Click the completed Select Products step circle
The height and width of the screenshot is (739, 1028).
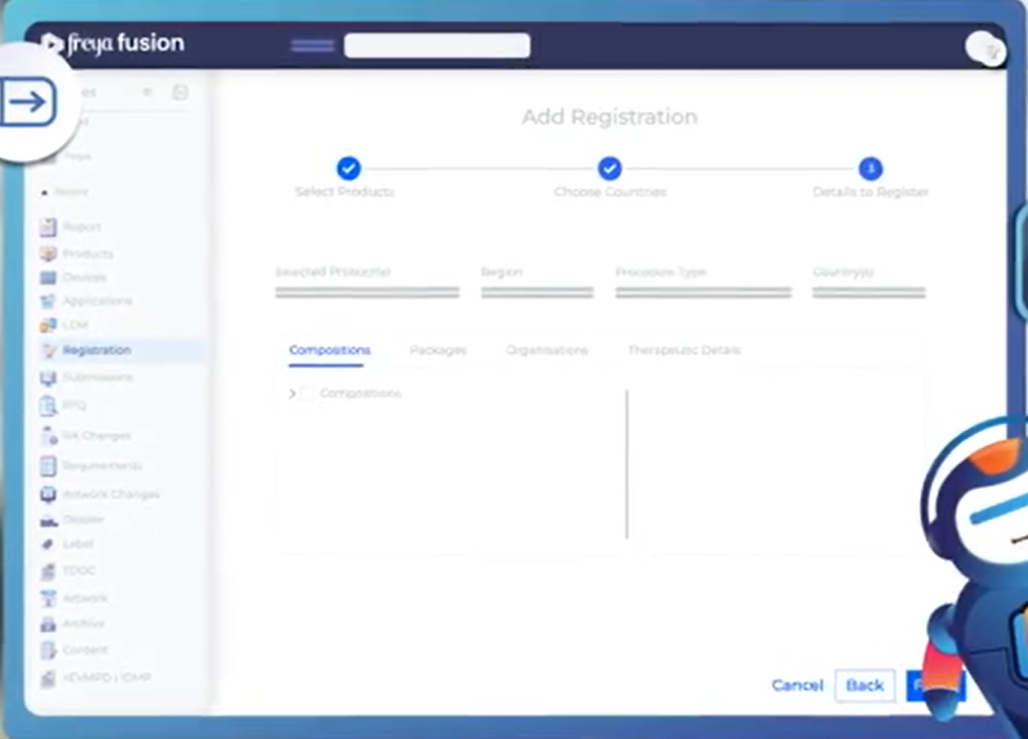tap(349, 168)
